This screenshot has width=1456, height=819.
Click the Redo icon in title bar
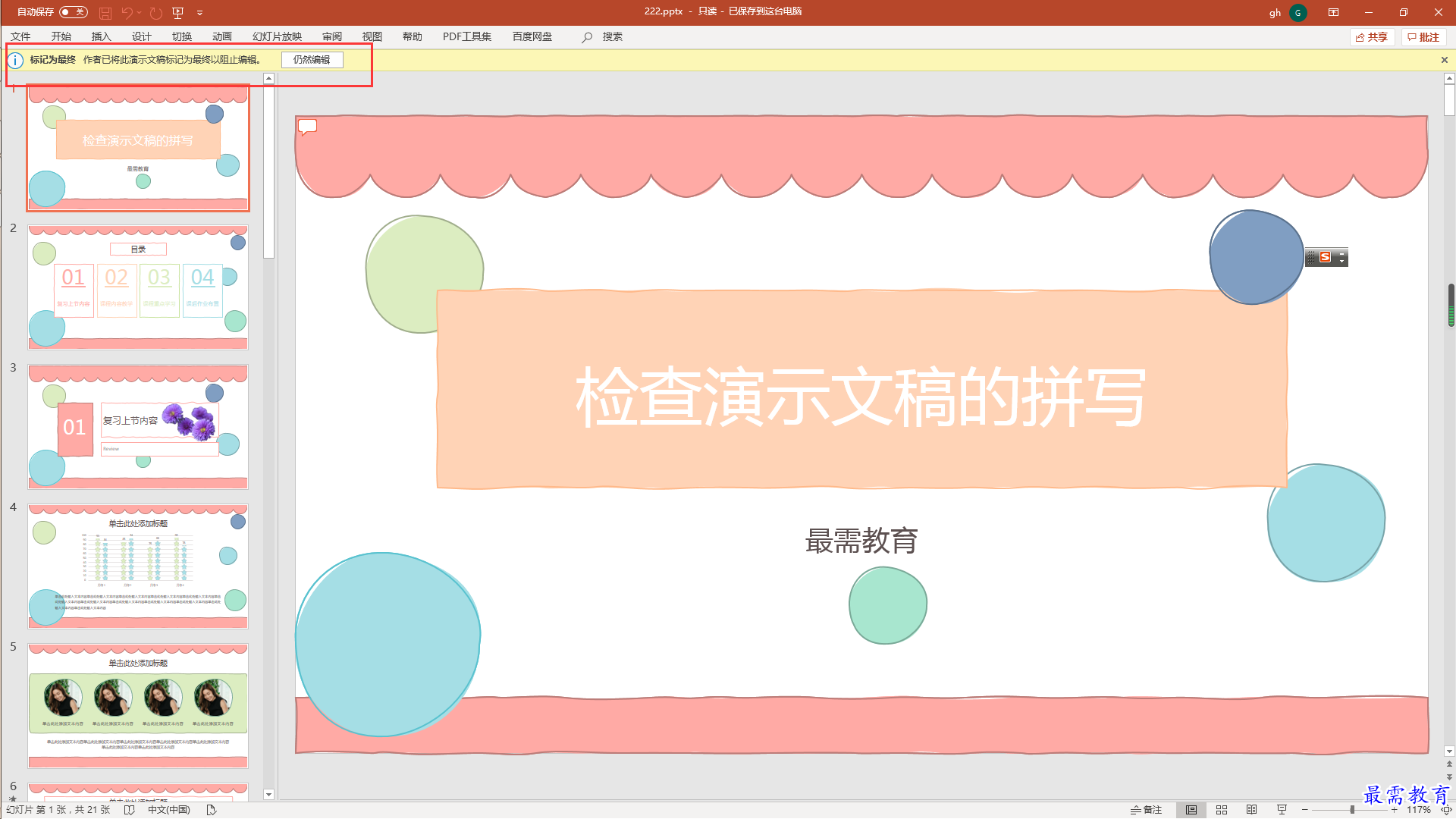tap(155, 13)
